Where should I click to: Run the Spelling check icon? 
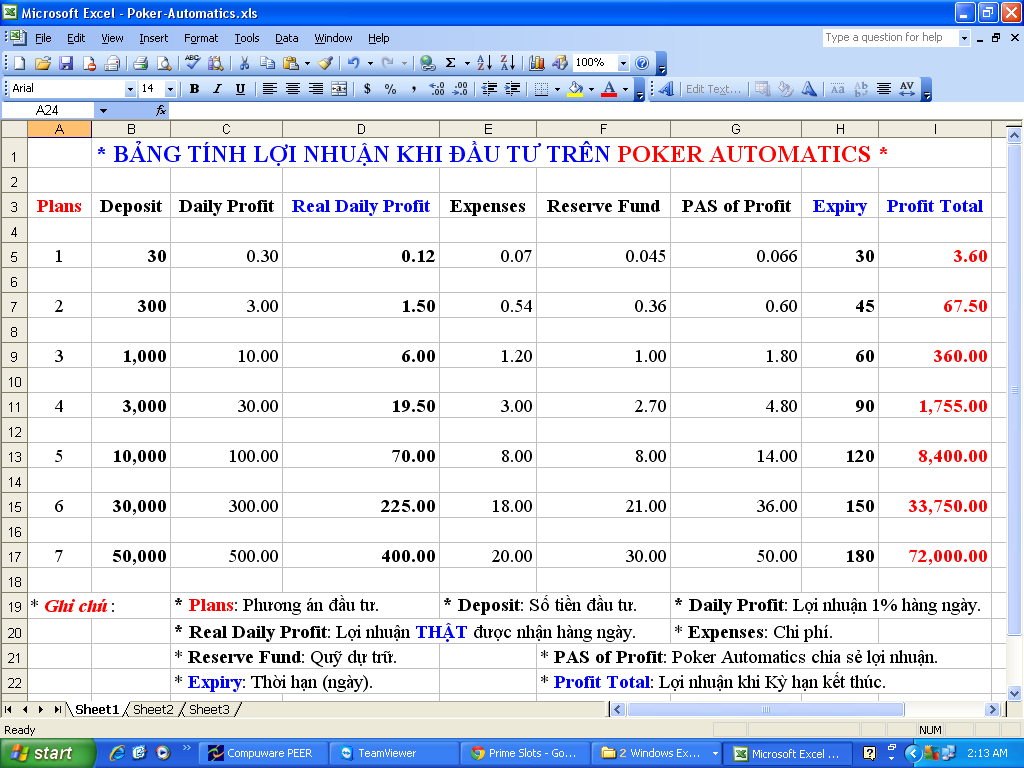(x=192, y=63)
